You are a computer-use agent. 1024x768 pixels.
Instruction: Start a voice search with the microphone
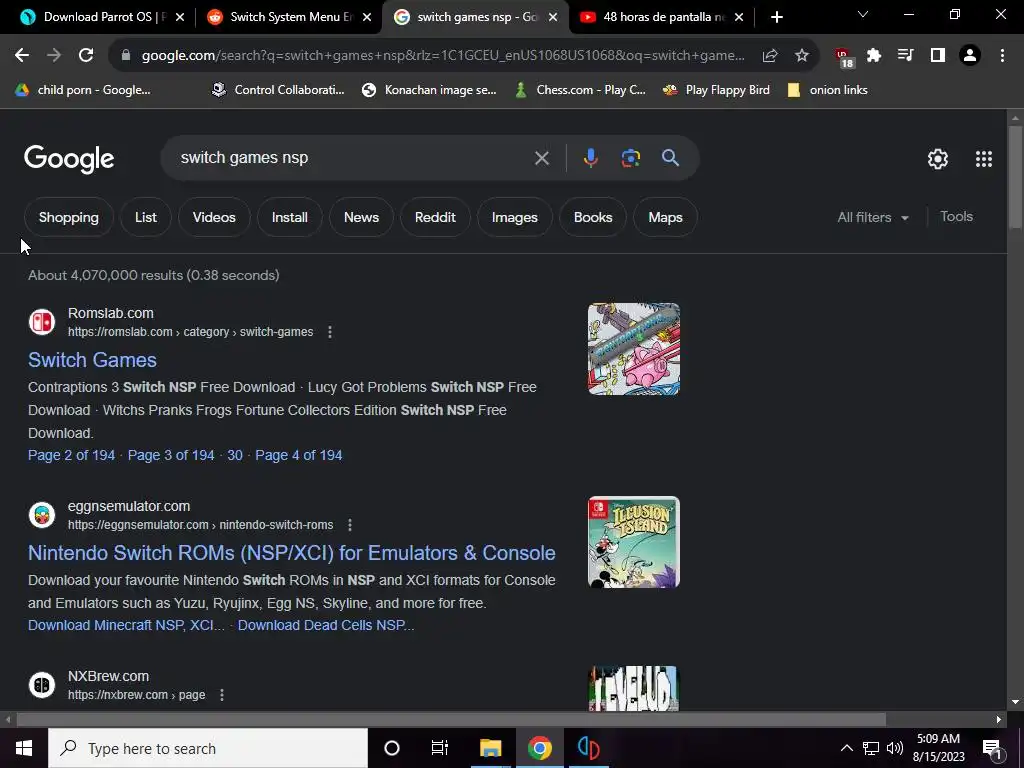click(590, 158)
